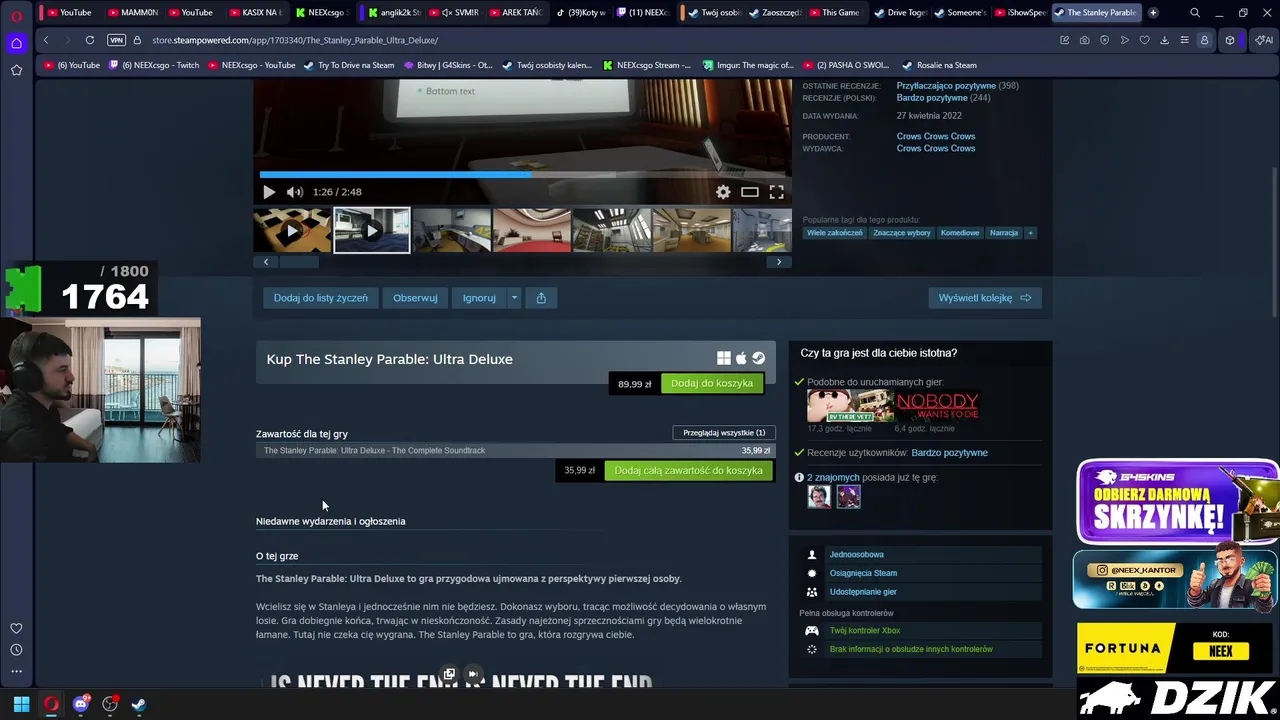The image size is (1280, 720).
Task: Click the 'Narracja' tag
Action: pos(1004,233)
